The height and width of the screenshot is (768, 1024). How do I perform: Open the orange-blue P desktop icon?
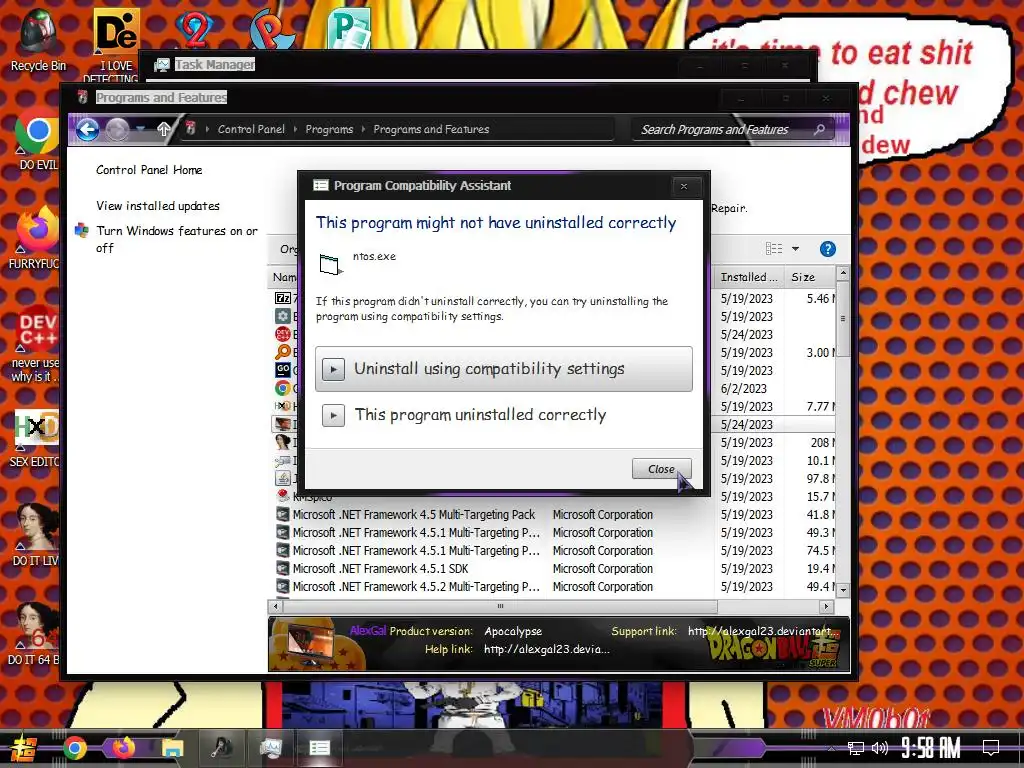click(x=272, y=29)
